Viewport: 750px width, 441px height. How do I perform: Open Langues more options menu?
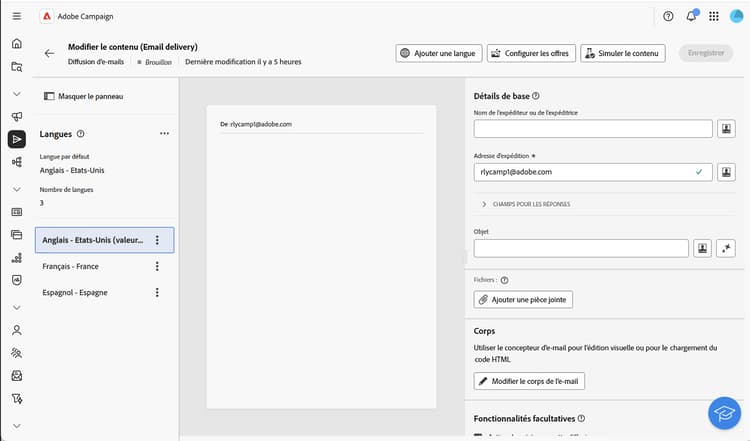pyautogui.click(x=164, y=133)
